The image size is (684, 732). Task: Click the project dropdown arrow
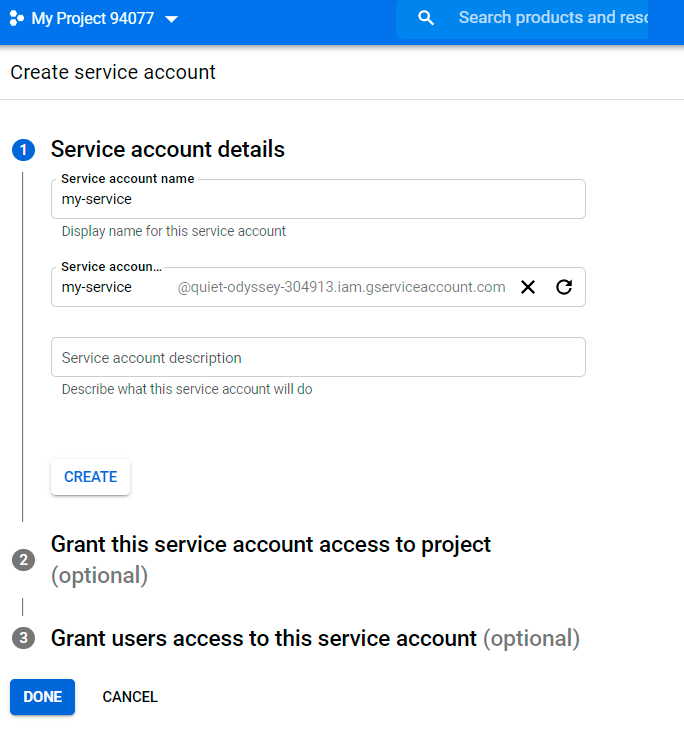(170, 19)
